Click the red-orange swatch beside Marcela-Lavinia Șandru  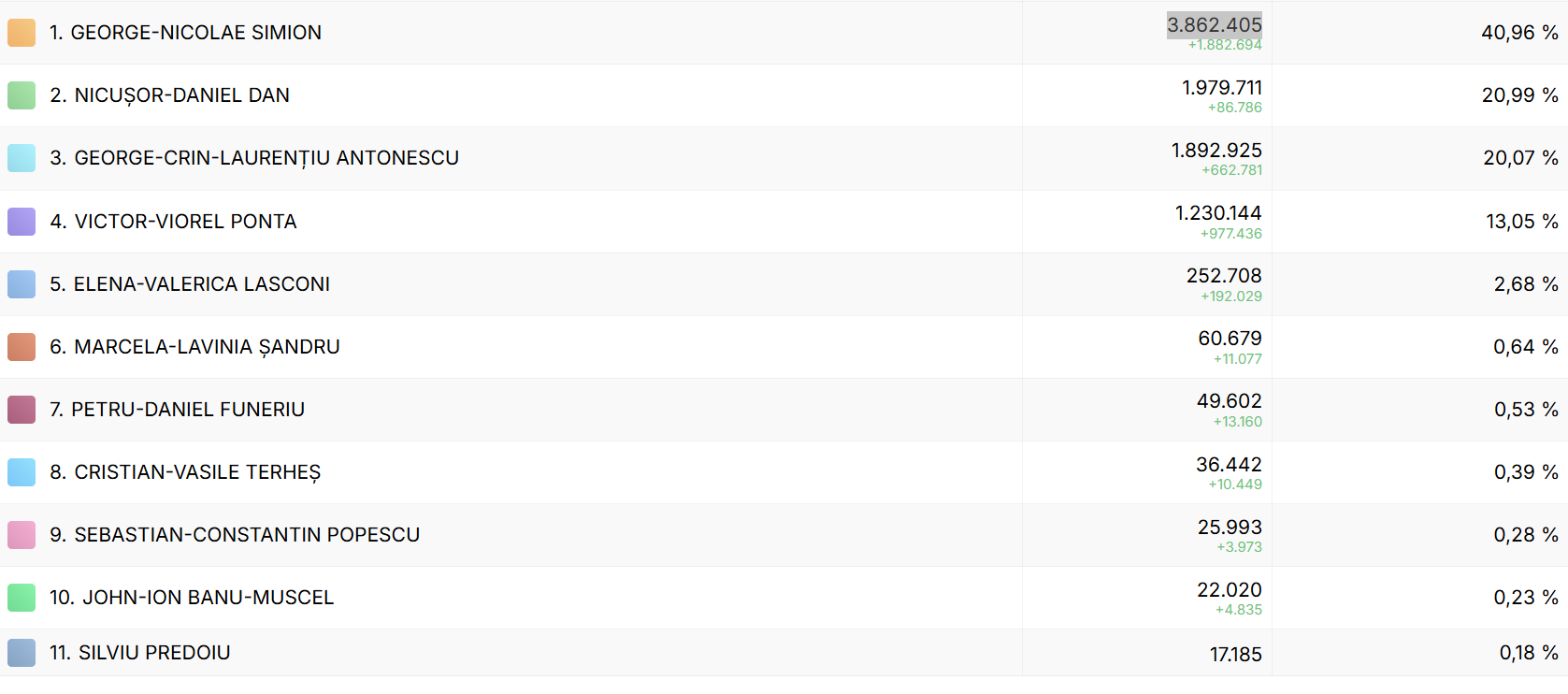pyautogui.click(x=21, y=347)
